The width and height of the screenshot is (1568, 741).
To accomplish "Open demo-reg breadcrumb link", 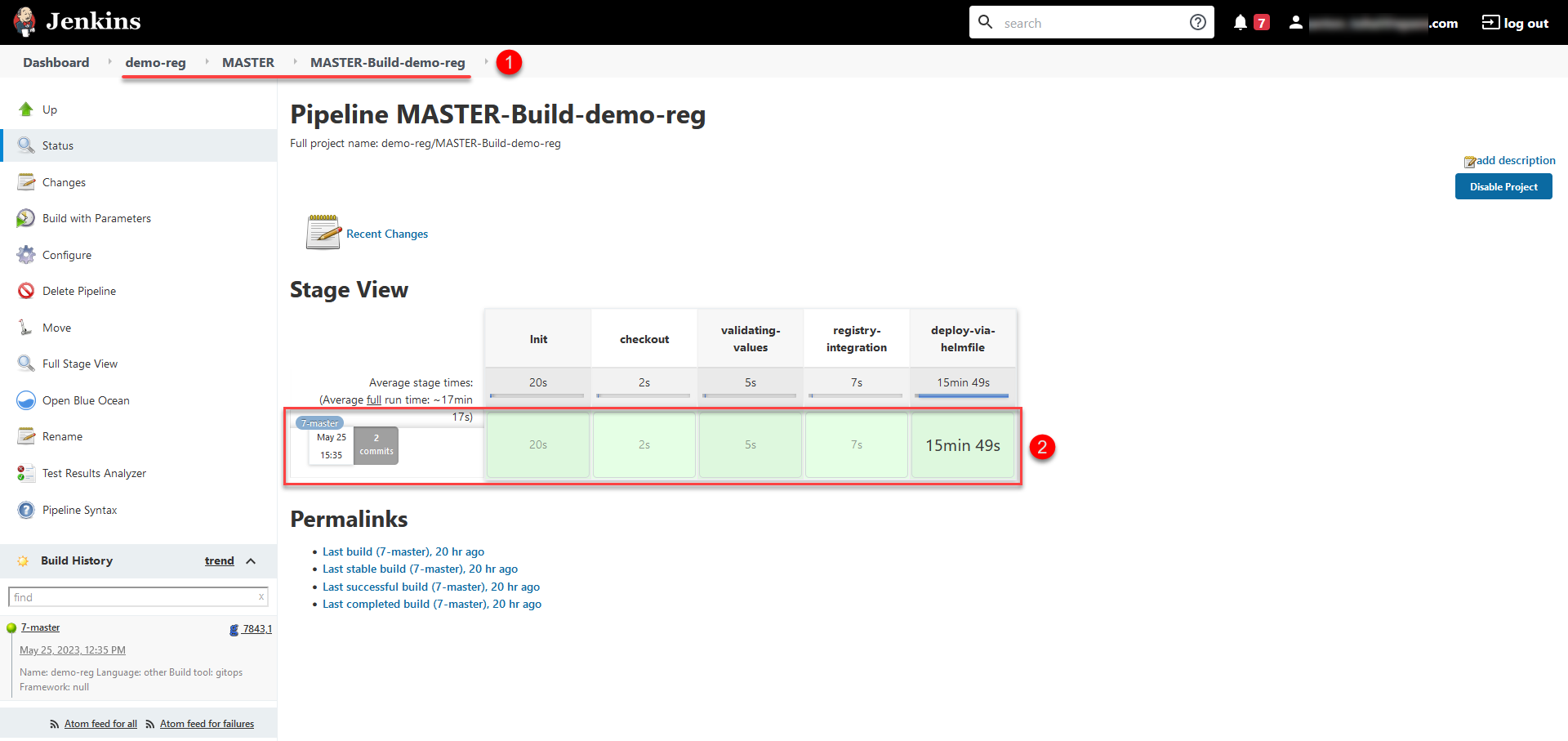I will [x=155, y=62].
